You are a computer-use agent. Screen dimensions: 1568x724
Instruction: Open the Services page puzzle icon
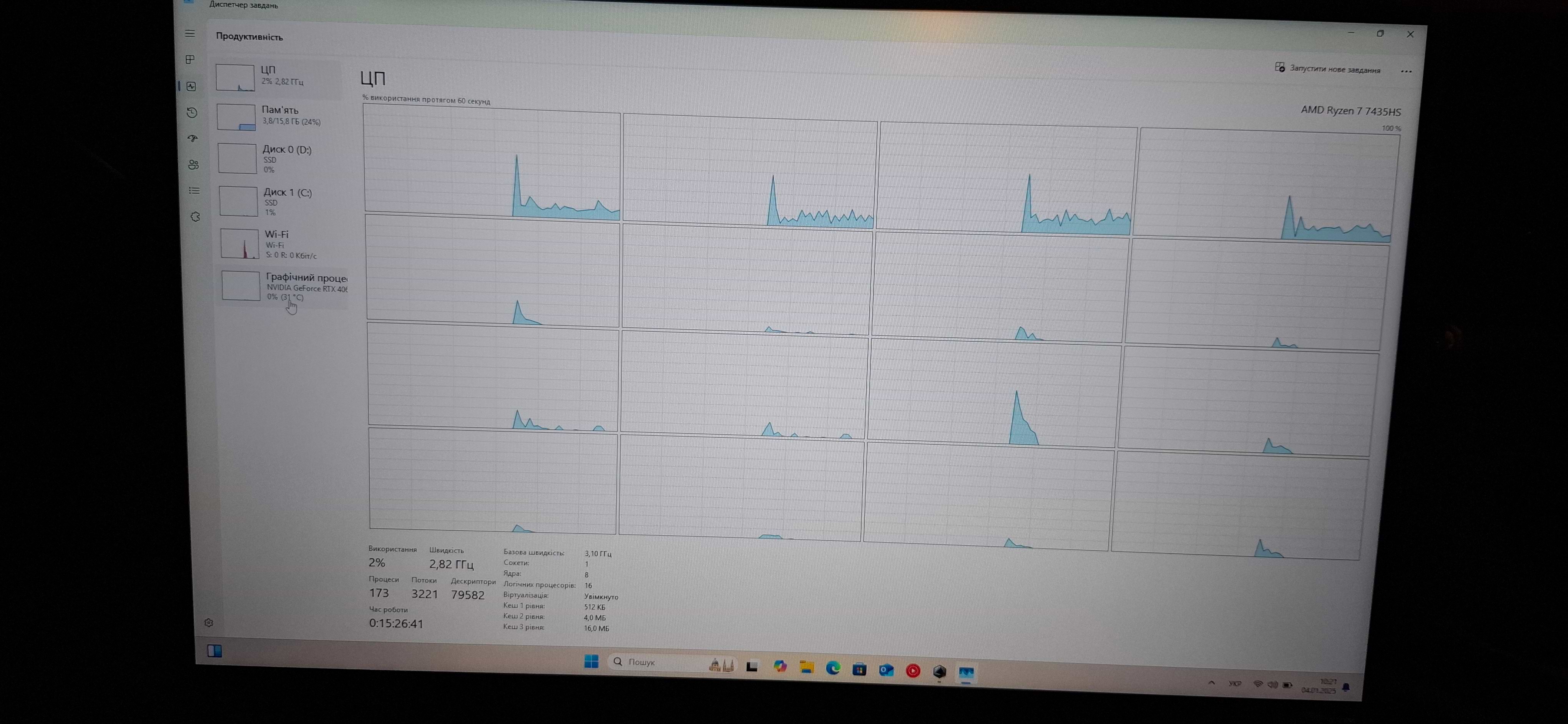tap(195, 217)
